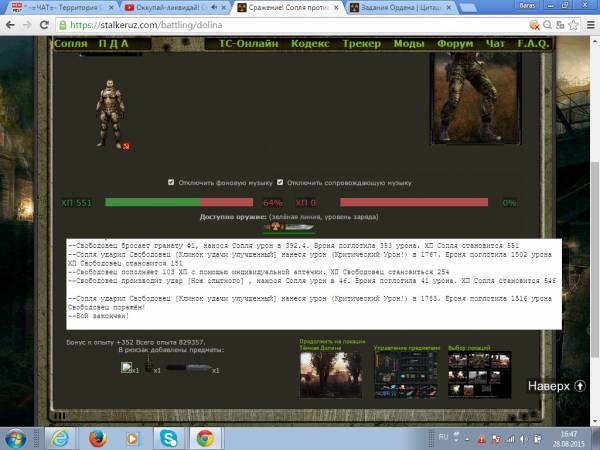Click the looted knife item icon
The width and height of the screenshot is (600, 450).
tap(186, 368)
